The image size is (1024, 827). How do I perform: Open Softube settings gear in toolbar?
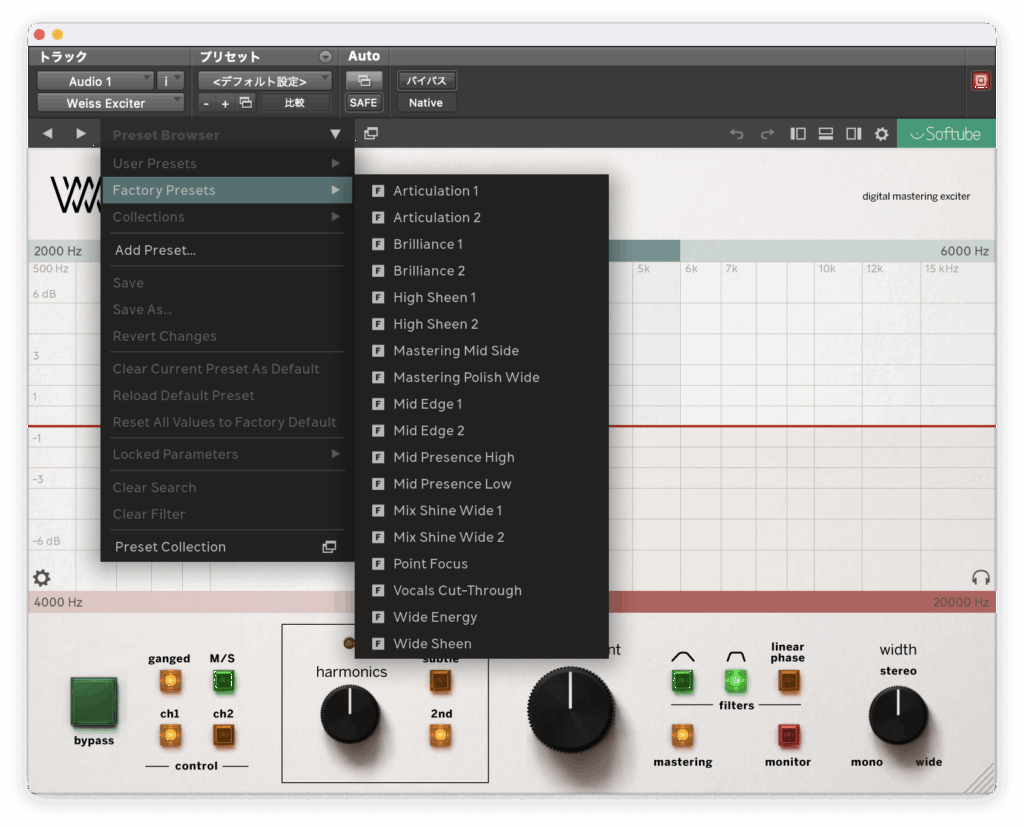(x=882, y=134)
